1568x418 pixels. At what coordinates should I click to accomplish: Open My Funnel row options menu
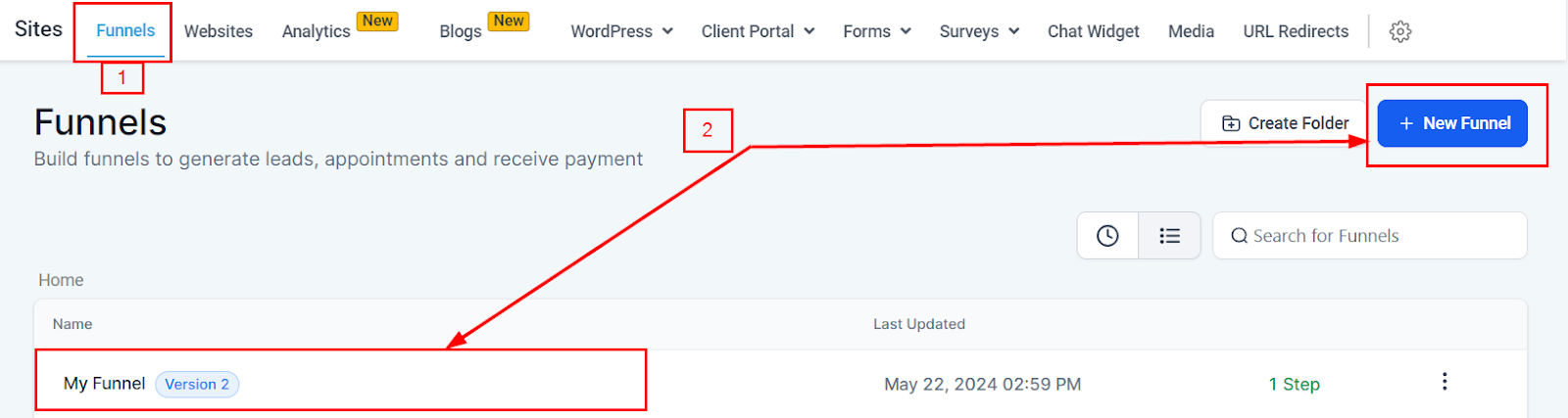1445,382
